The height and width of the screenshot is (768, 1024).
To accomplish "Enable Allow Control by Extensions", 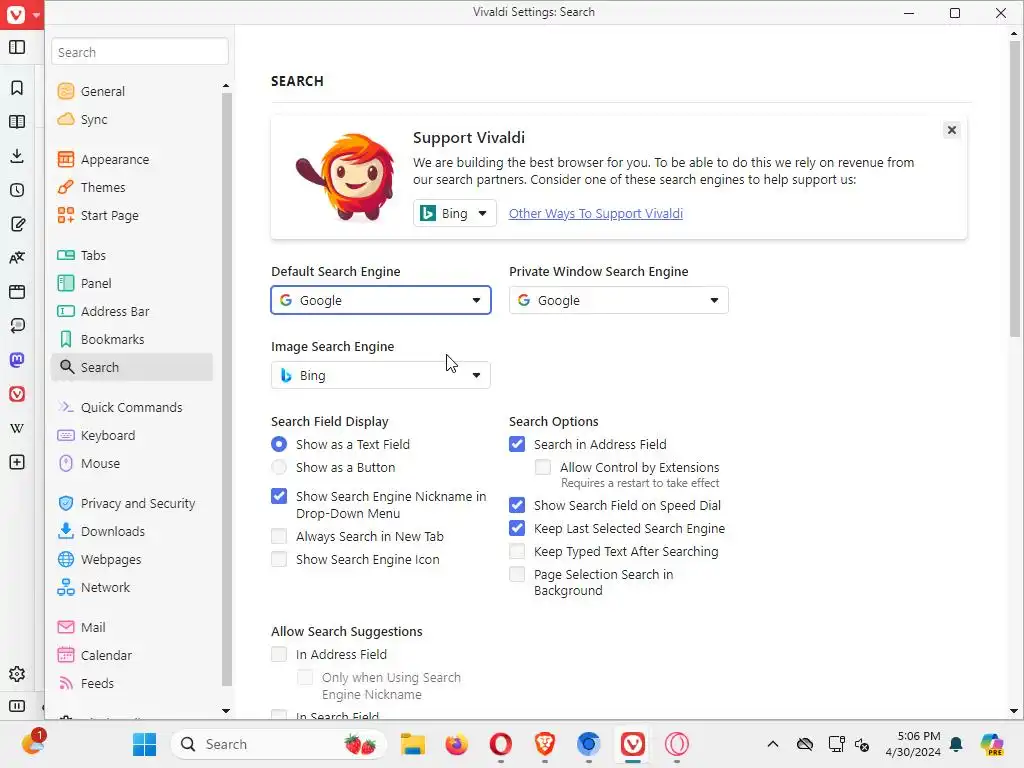I will pyautogui.click(x=543, y=467).
